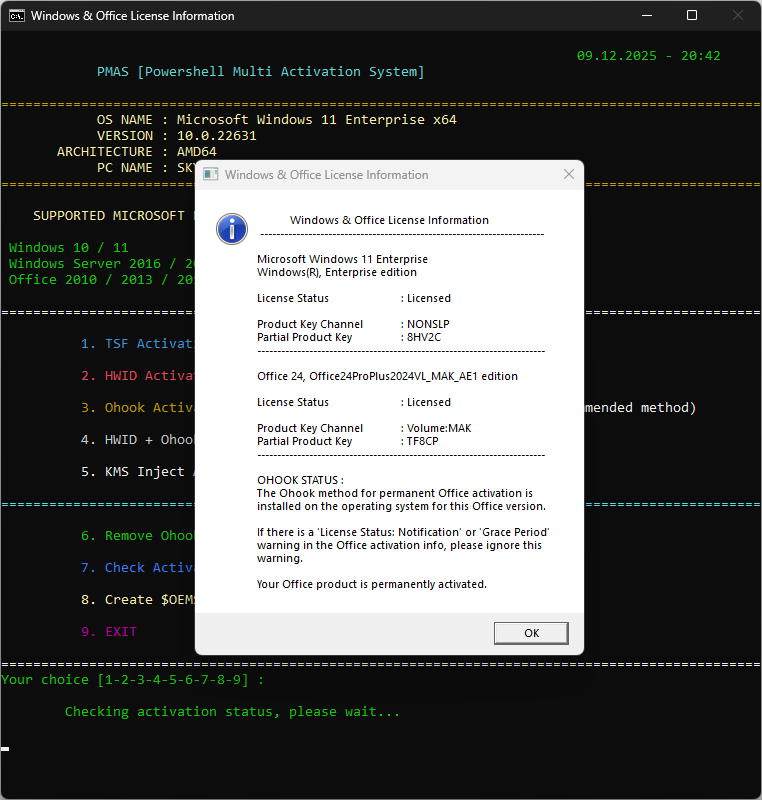The height and width of the screenshot is (800, 762).
Task: Click the '9. EXIT' menu line
Action: 109,632
